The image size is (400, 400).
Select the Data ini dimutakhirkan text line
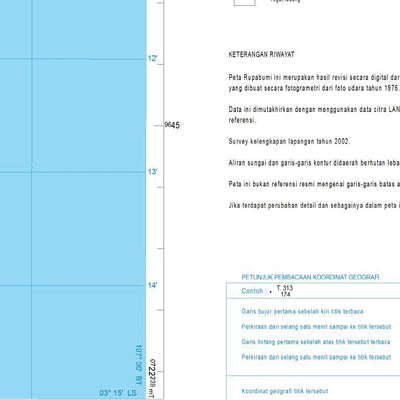point(314,109)
